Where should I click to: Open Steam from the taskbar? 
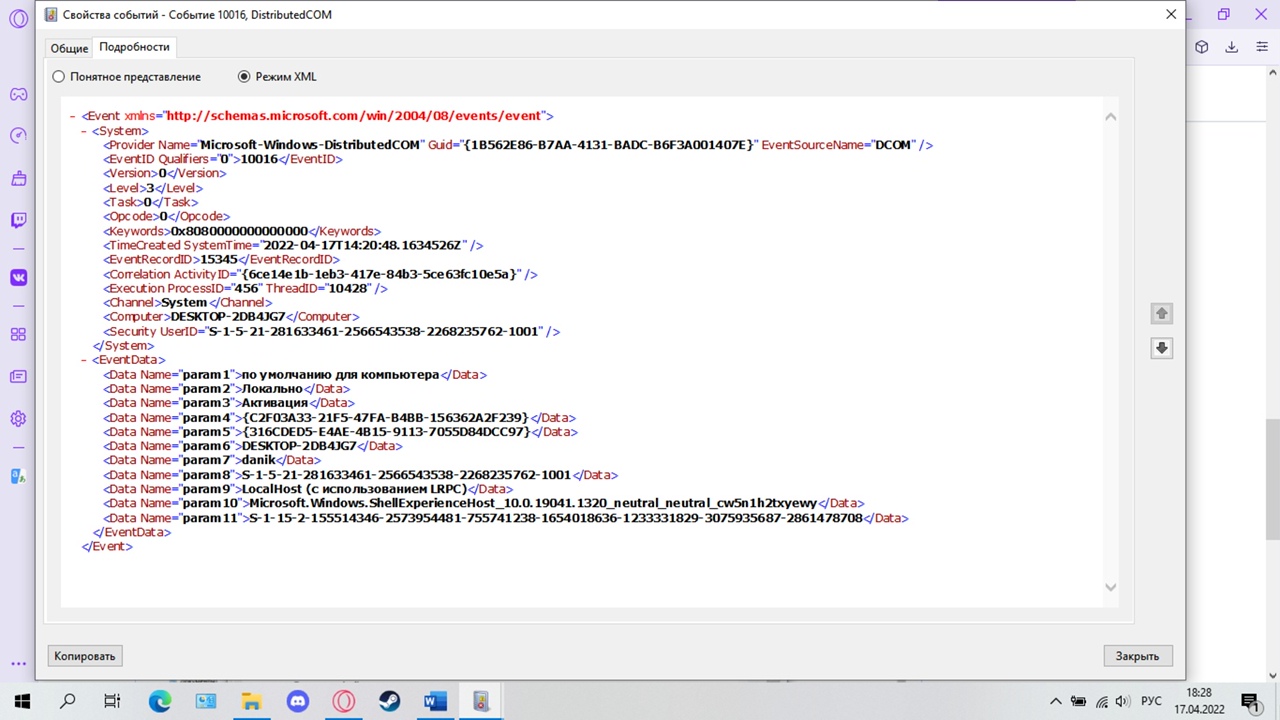pos(389,701)
